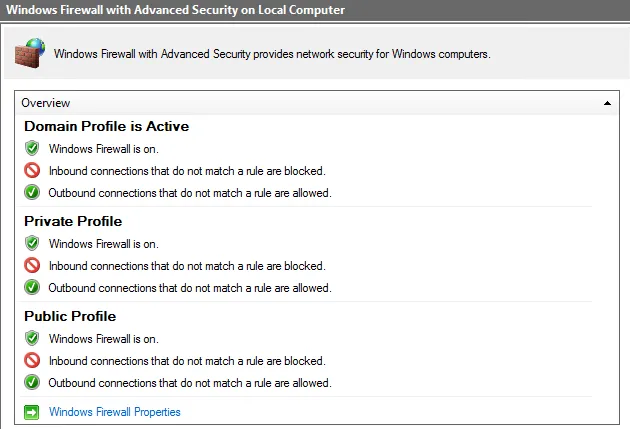
Task: Select the Domain Profile is Active heading
Action: (106, 127)
